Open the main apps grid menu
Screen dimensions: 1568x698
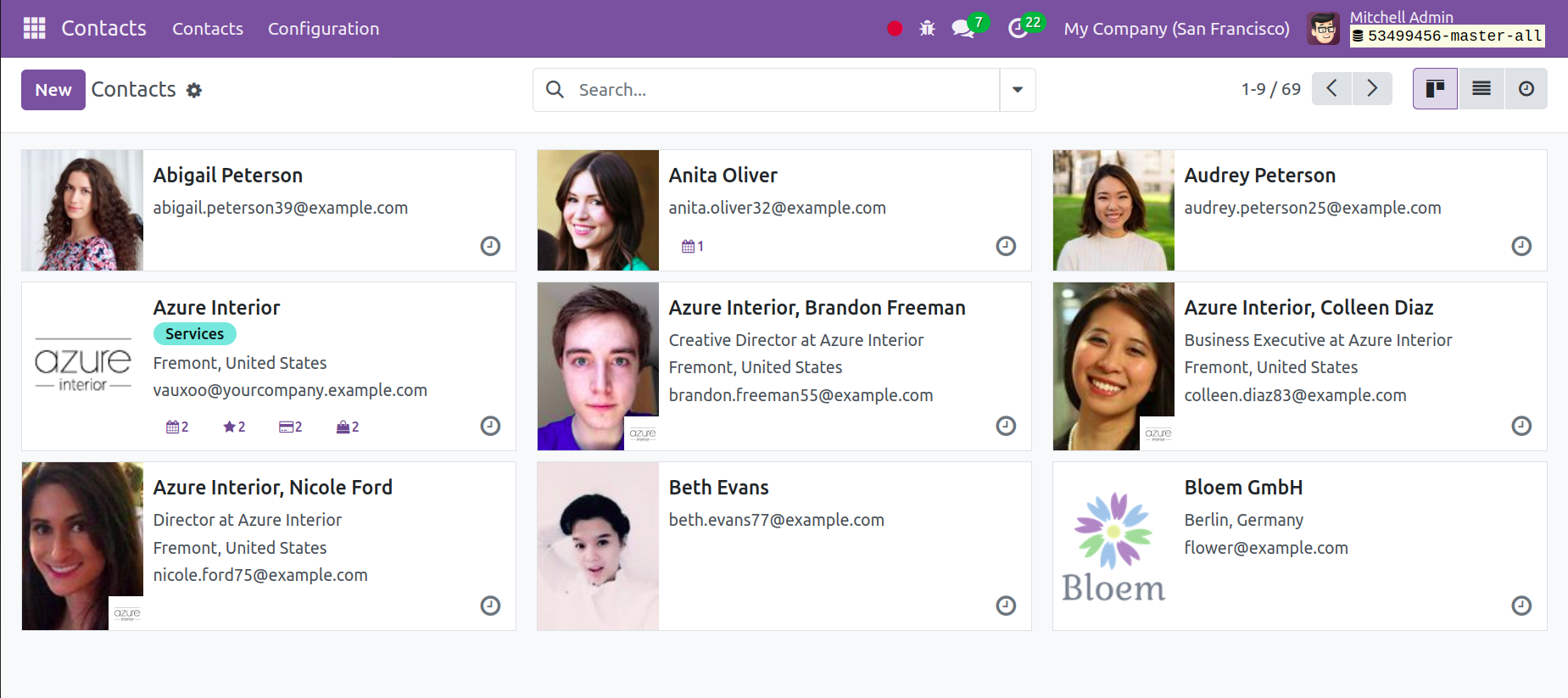point(34,28)
